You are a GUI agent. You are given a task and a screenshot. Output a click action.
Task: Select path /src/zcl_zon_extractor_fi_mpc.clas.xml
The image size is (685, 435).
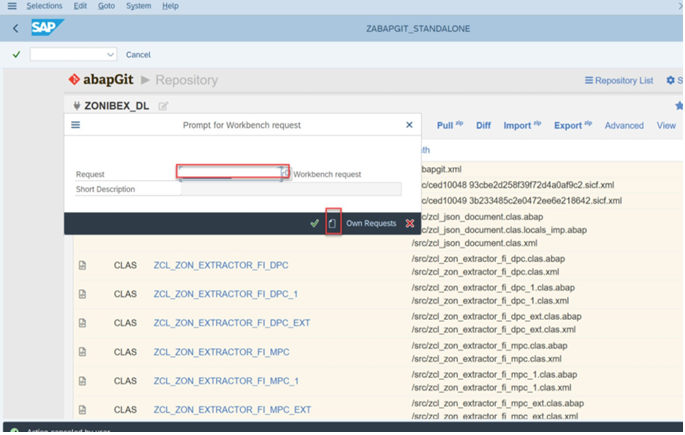pos(486,359)
